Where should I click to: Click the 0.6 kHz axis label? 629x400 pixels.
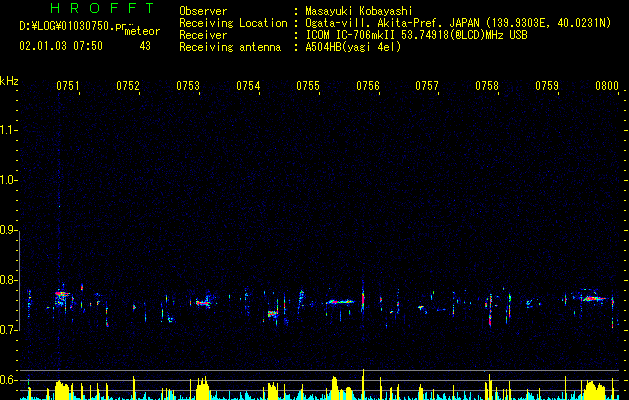tap(9, 380)
